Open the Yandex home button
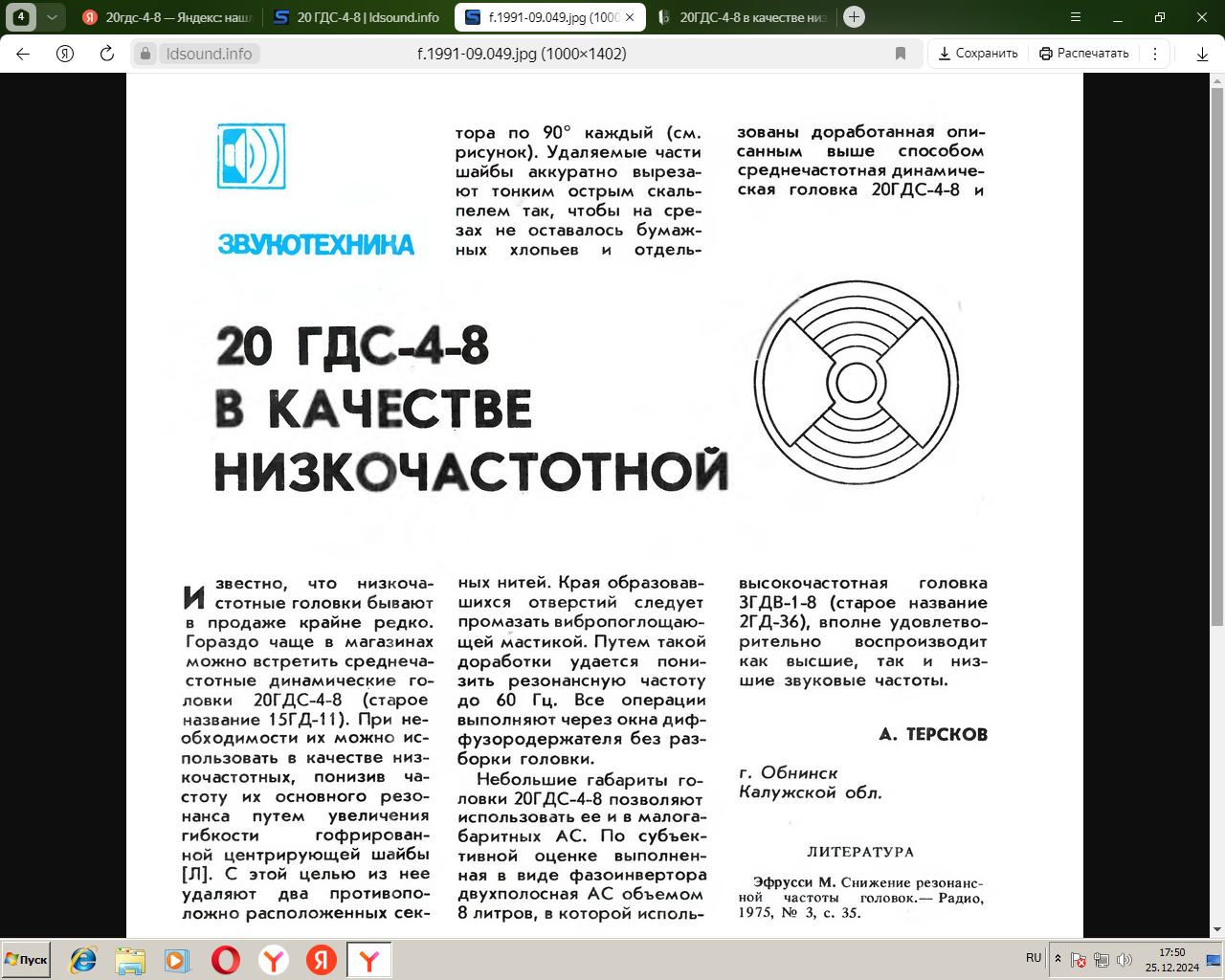The width and height of the screenshot is (1225, 980). pyautogui.click(x=65, y=54)
